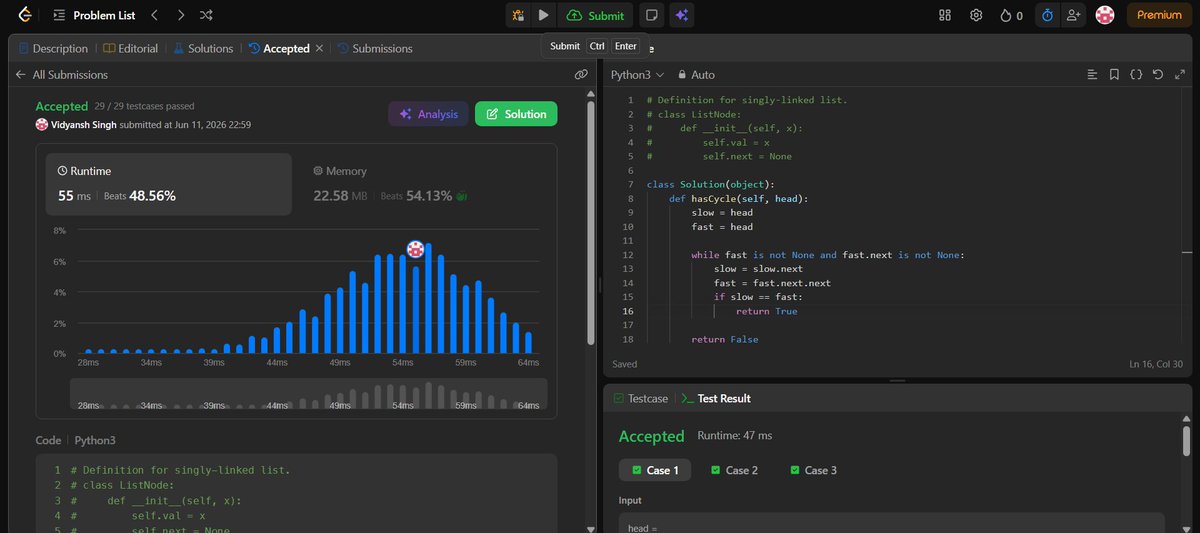Click line 18 'return False' in editor
This screenshot has height=533, width=1200.
pyautogui.click(x=724, y=339)
